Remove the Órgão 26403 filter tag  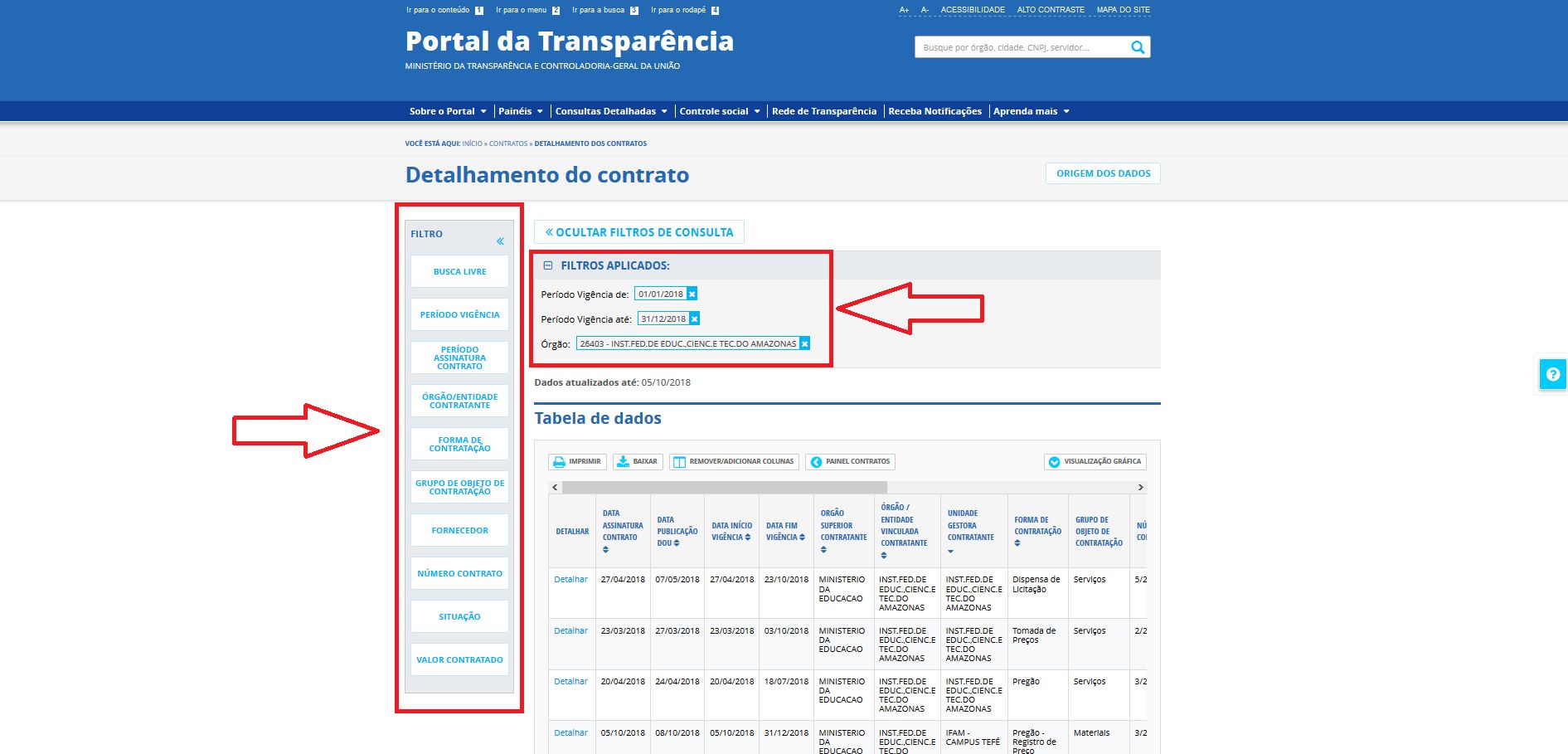pyautogui.click(x=804, y=343)
